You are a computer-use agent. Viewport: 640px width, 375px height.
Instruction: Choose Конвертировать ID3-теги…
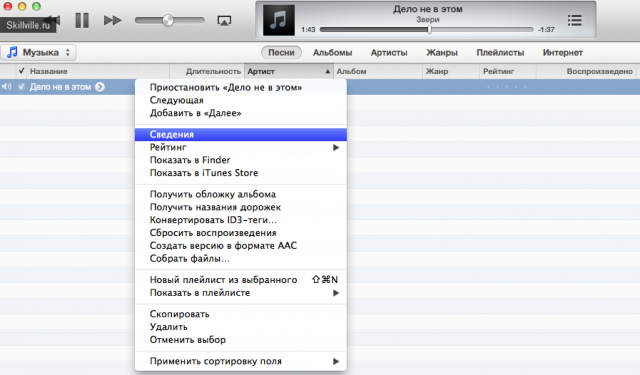pyautogui.click(x=241, y=220)
